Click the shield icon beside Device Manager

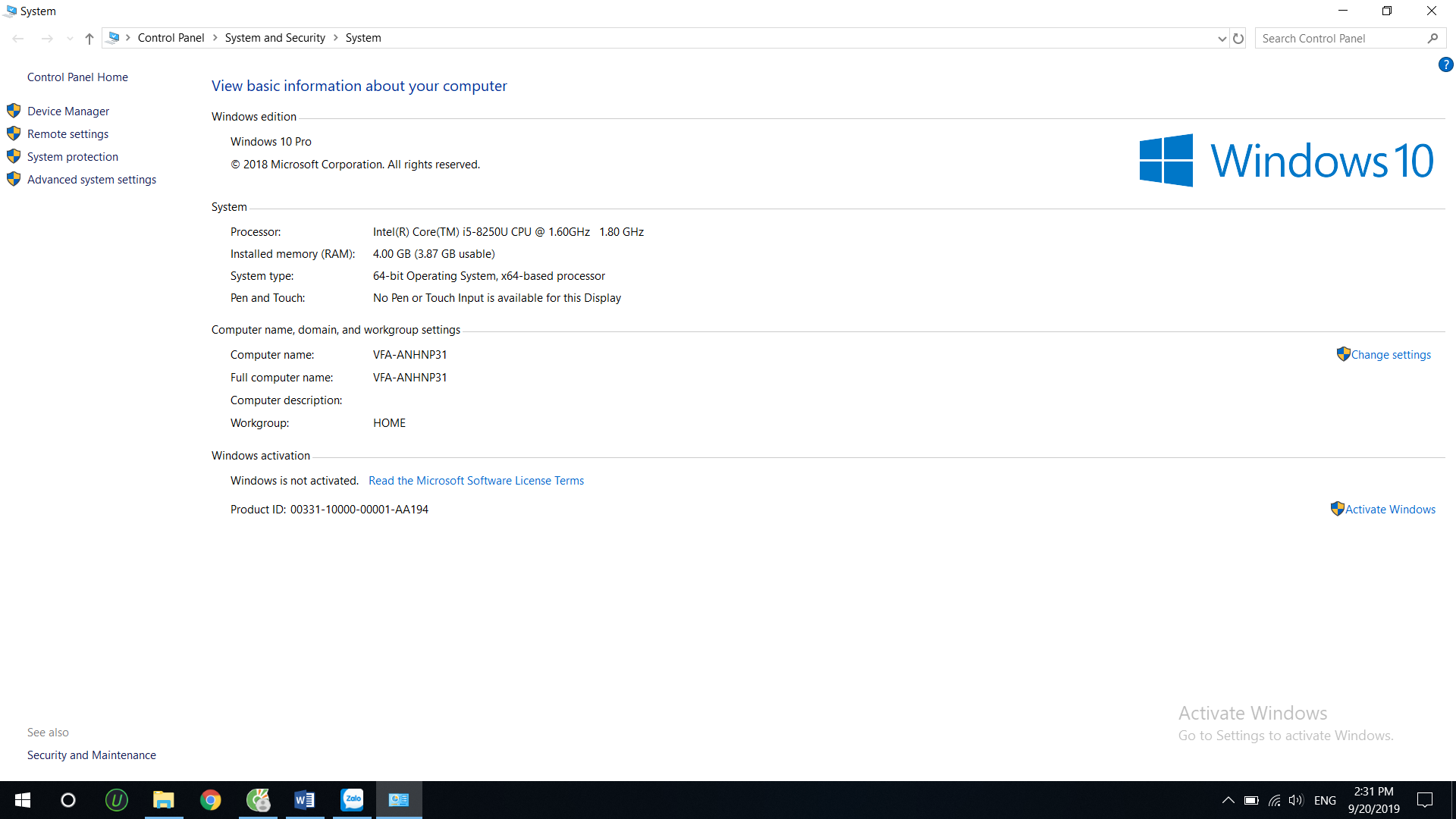[x=14, y=111]
